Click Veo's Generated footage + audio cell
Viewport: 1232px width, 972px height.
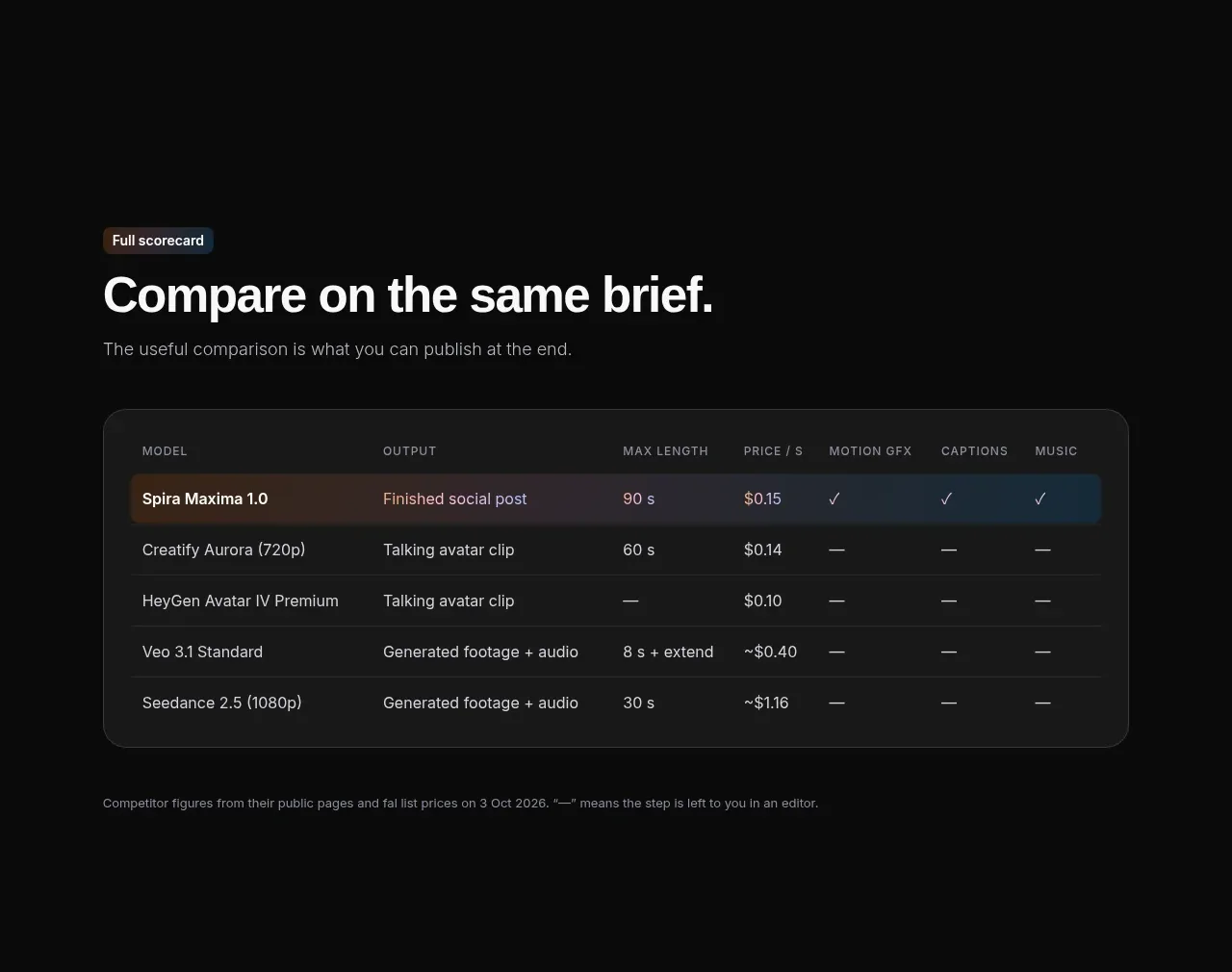[x=480, y=652]
